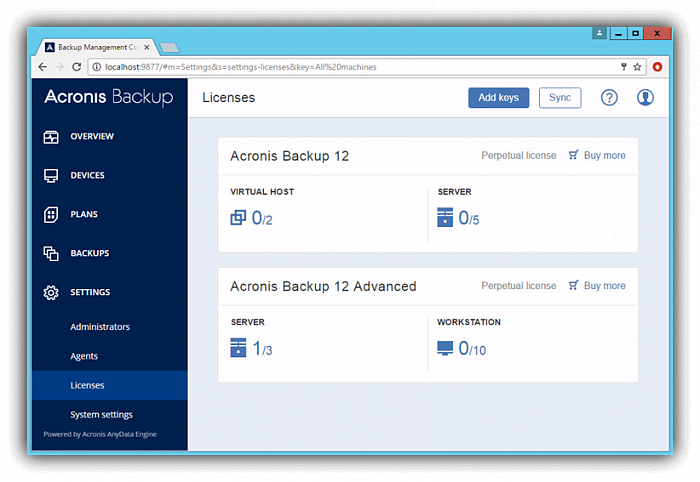Click the VIRTUAL HOST label
Viewport: 700px width, 482px height.
tap(262, 192)
